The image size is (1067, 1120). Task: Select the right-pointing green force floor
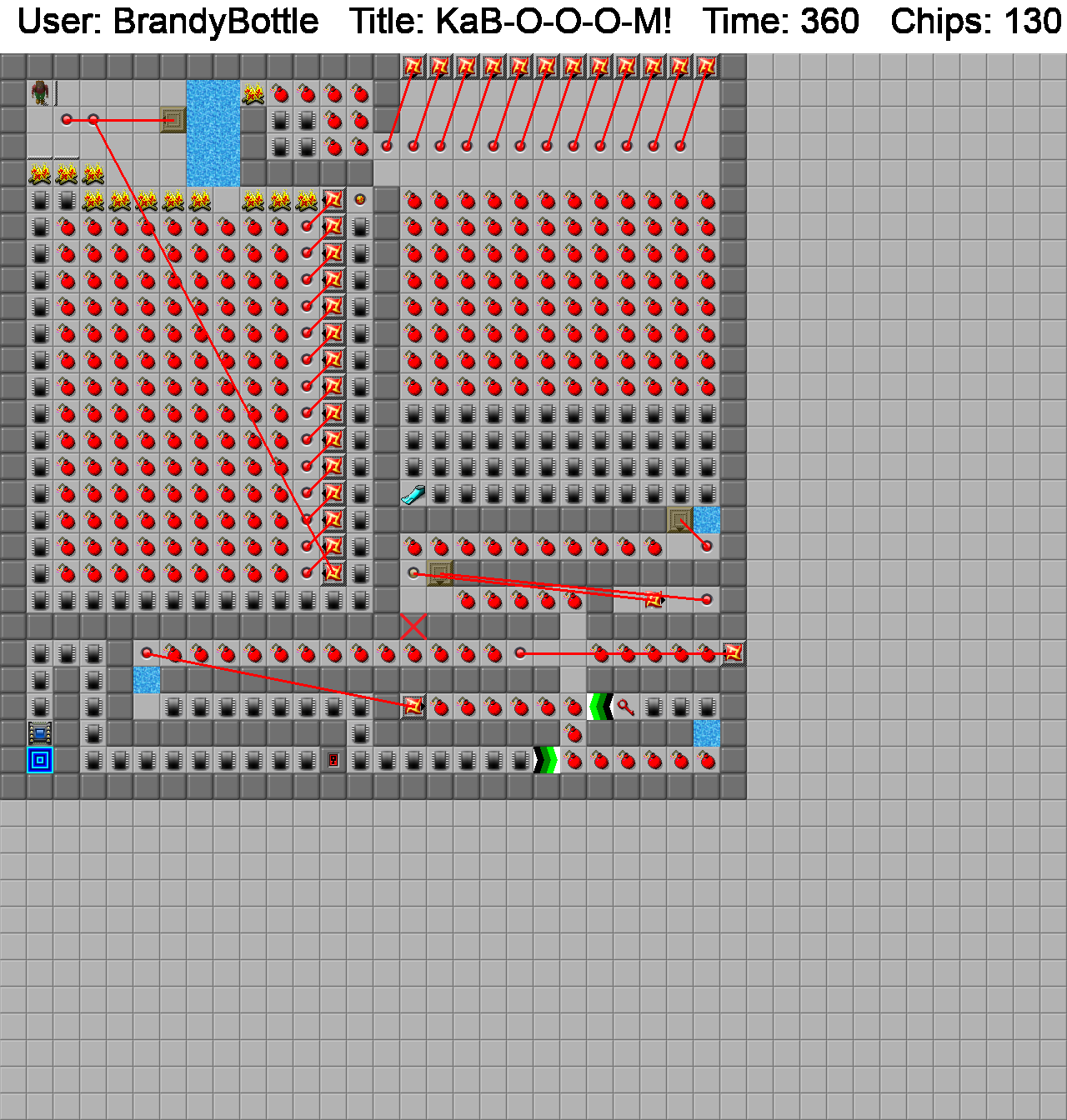pyautogui.click(x=547, y=761)
